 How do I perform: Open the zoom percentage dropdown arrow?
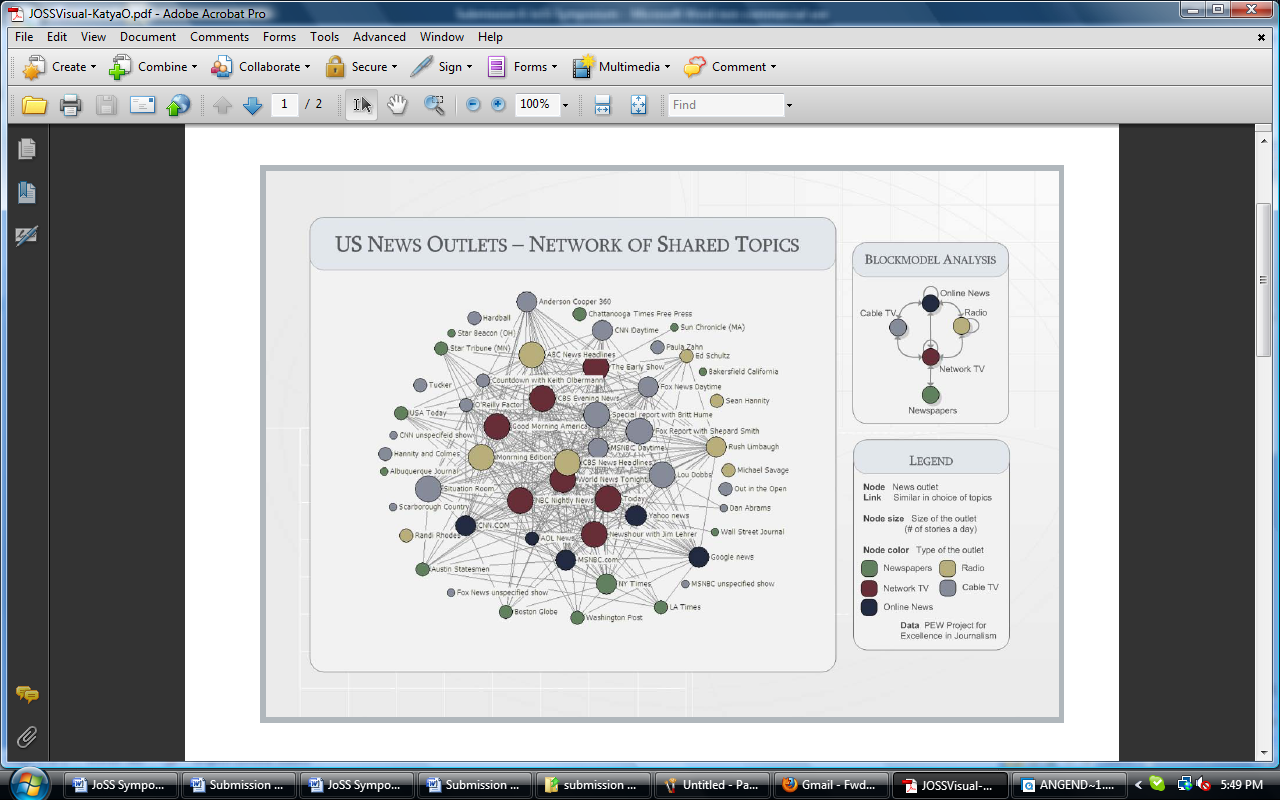pyautogui.click(x=565, y=105)
